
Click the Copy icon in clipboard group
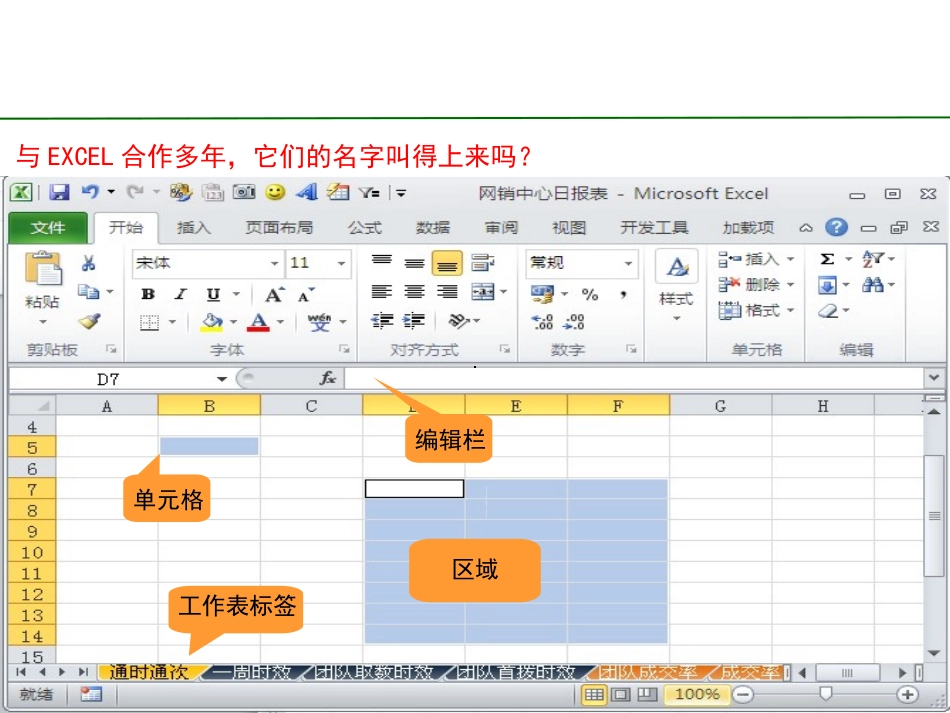tap(88, 292)
